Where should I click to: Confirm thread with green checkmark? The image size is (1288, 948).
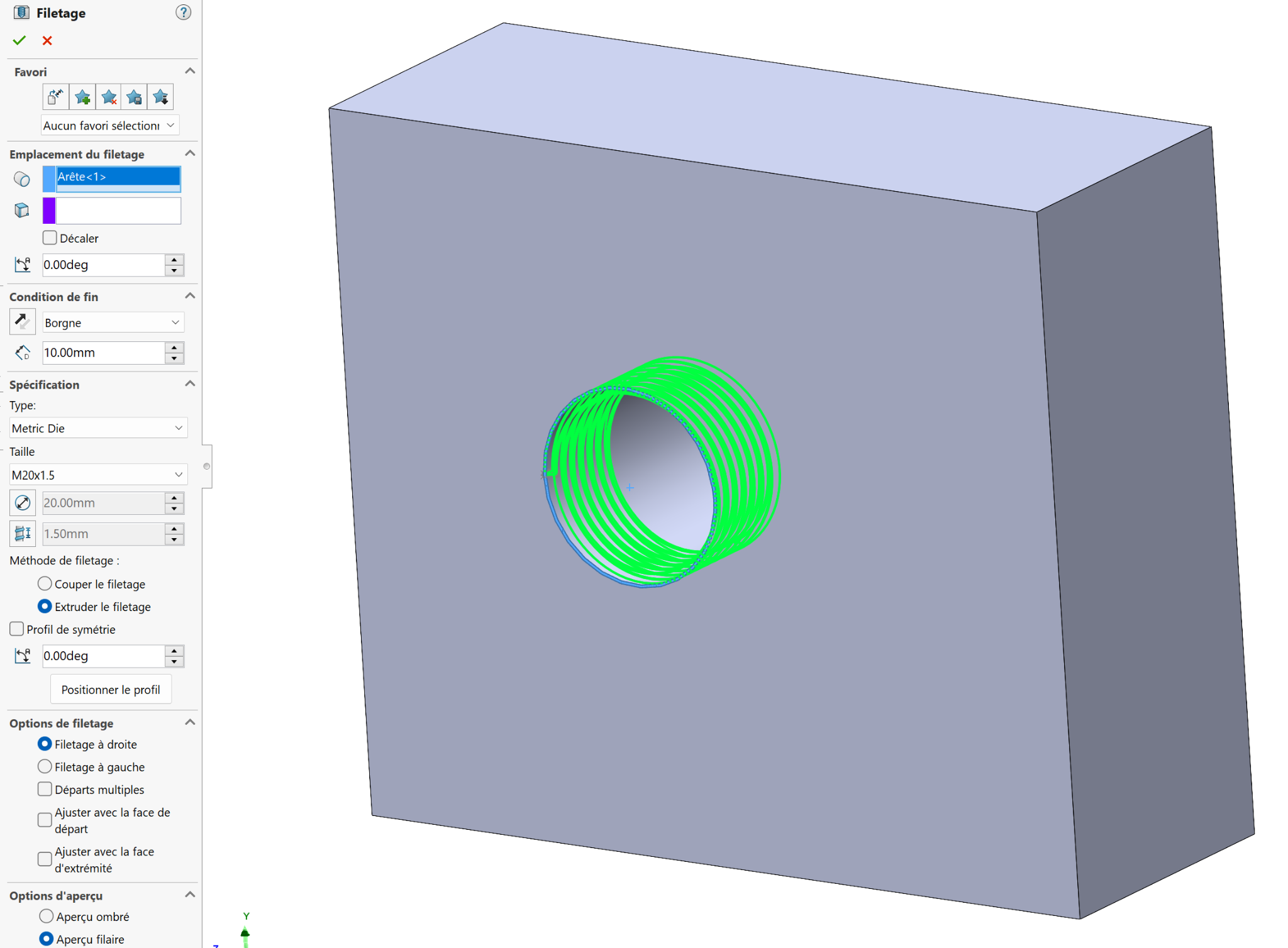[19, 41]
